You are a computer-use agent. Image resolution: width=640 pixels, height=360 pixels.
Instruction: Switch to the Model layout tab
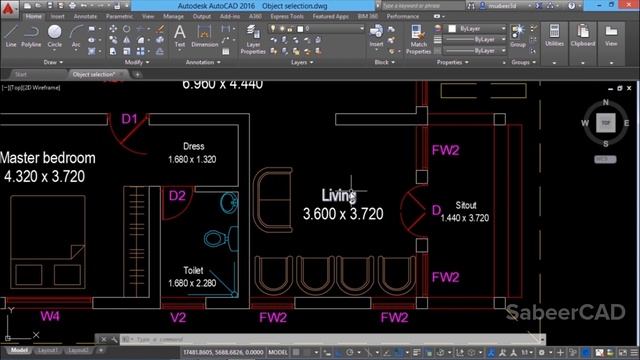tap(19, 350)
